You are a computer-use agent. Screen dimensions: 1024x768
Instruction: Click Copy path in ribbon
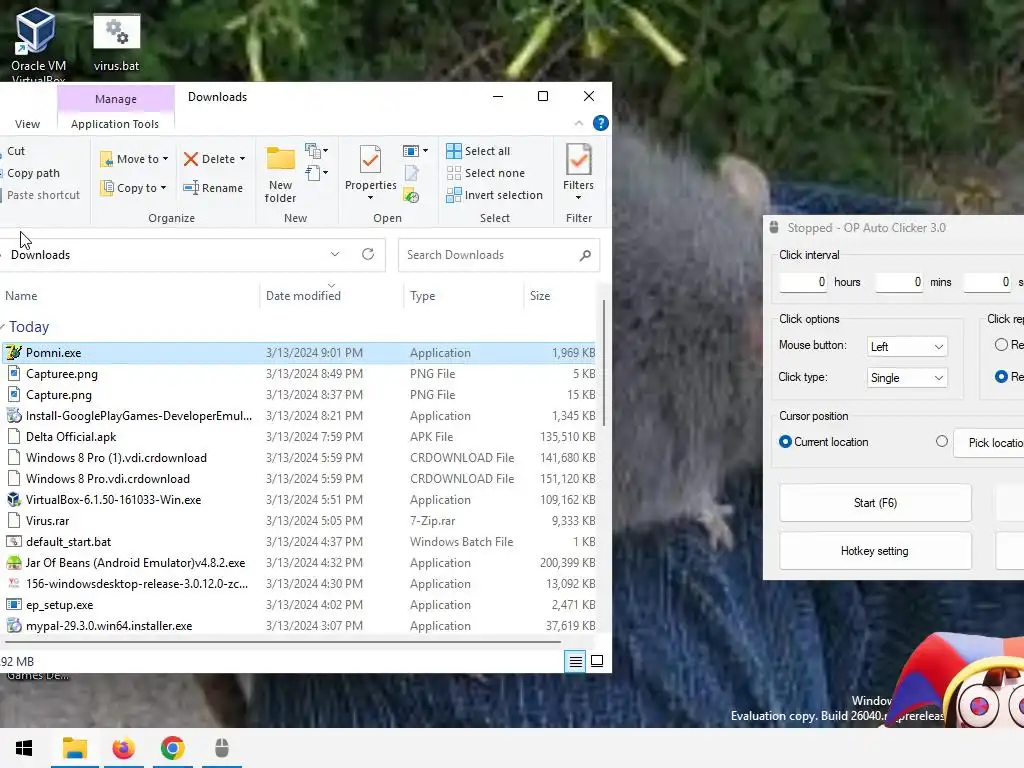33,173
